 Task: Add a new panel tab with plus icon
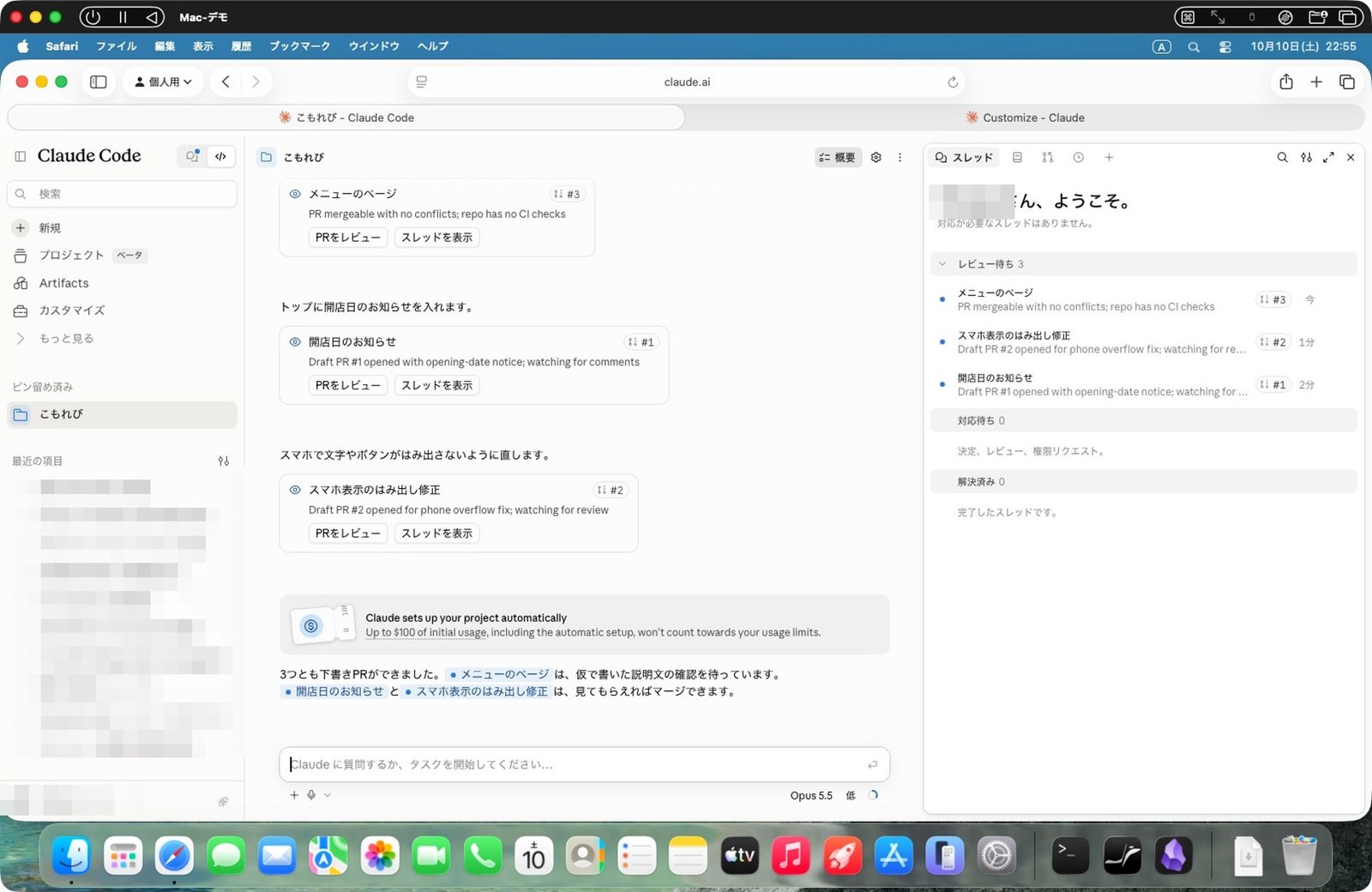click(x=1109, y=157)
